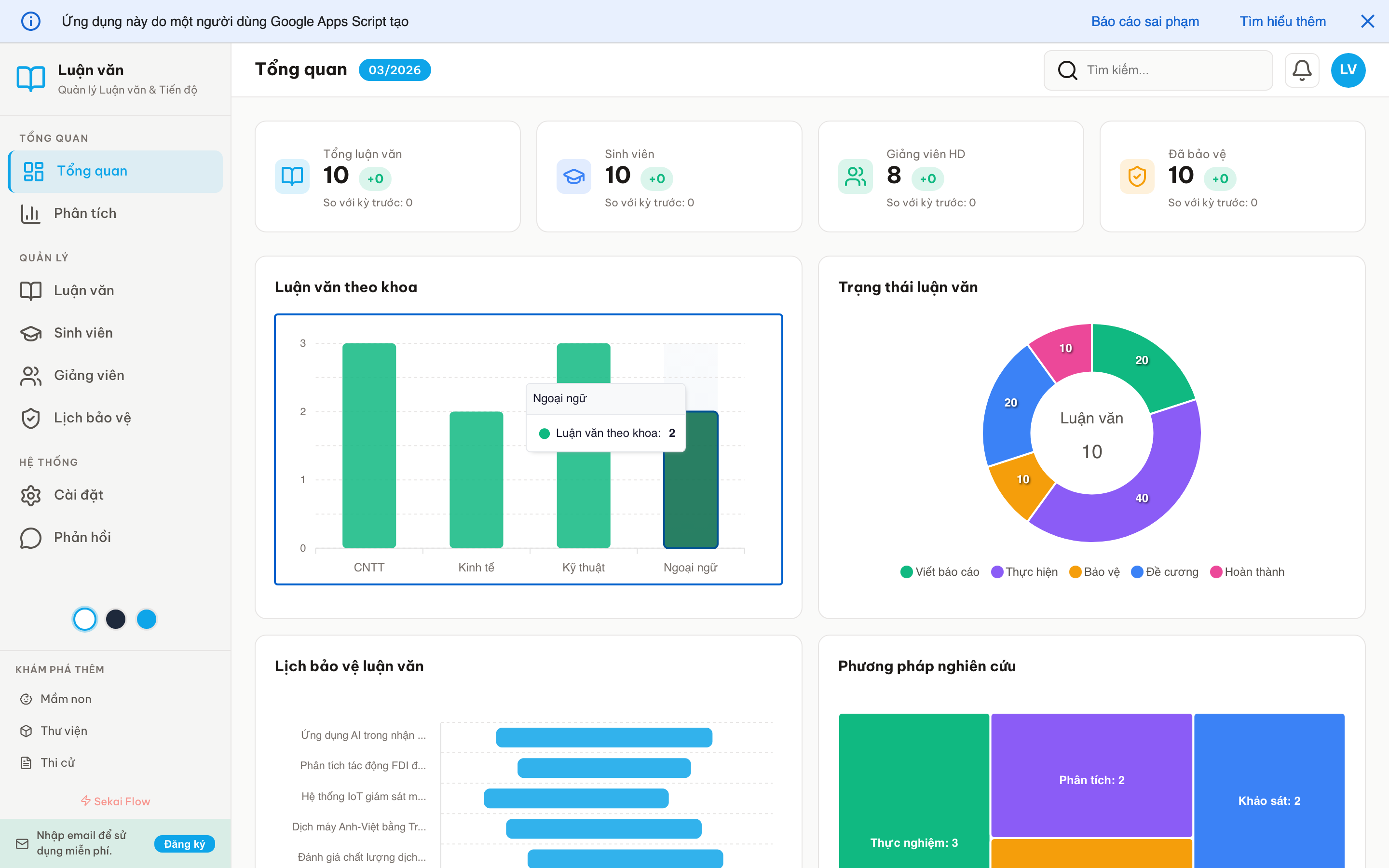Open the Phân tích analytics section icon
The image size is (1389, 868).
click(x=31, y=213)
